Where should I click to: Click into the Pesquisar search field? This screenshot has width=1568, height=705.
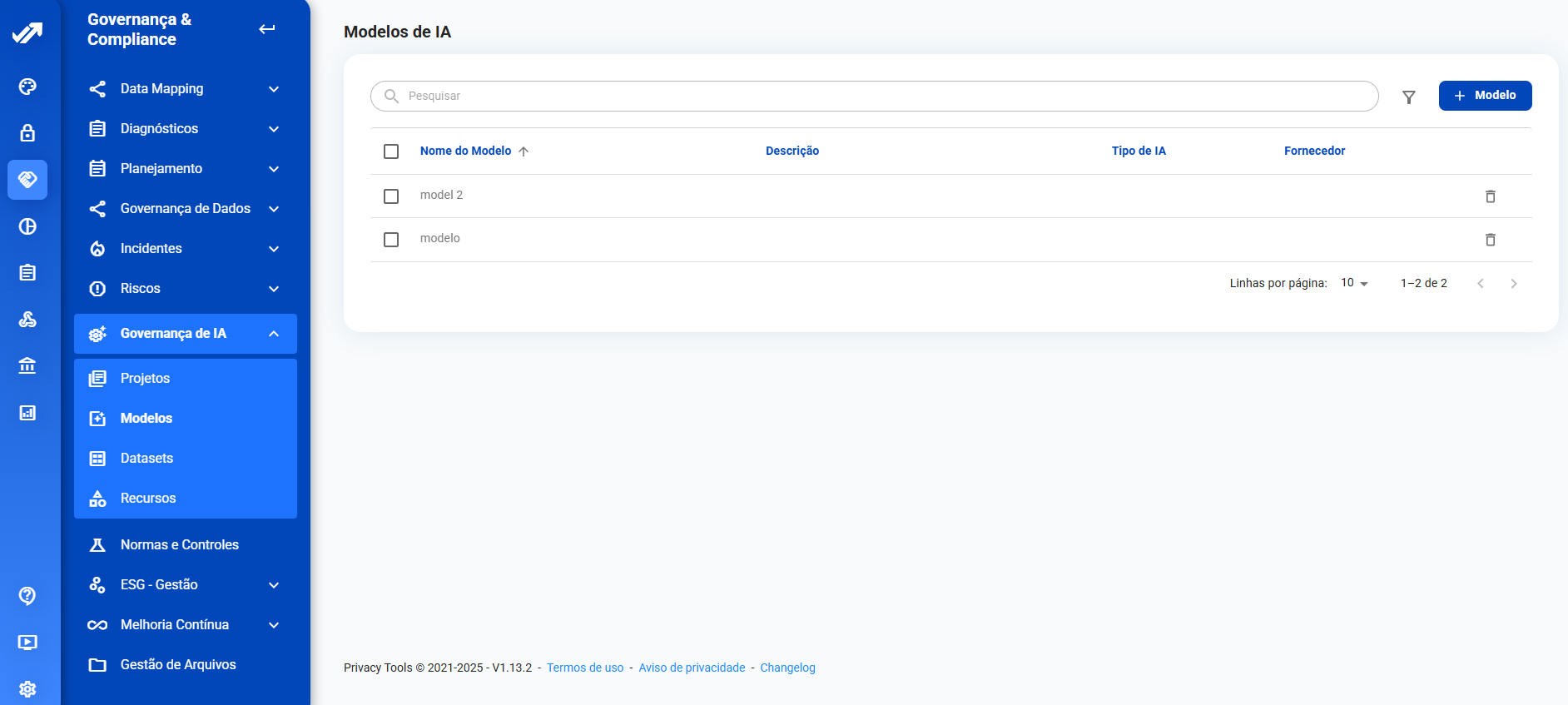click(874, 96)
